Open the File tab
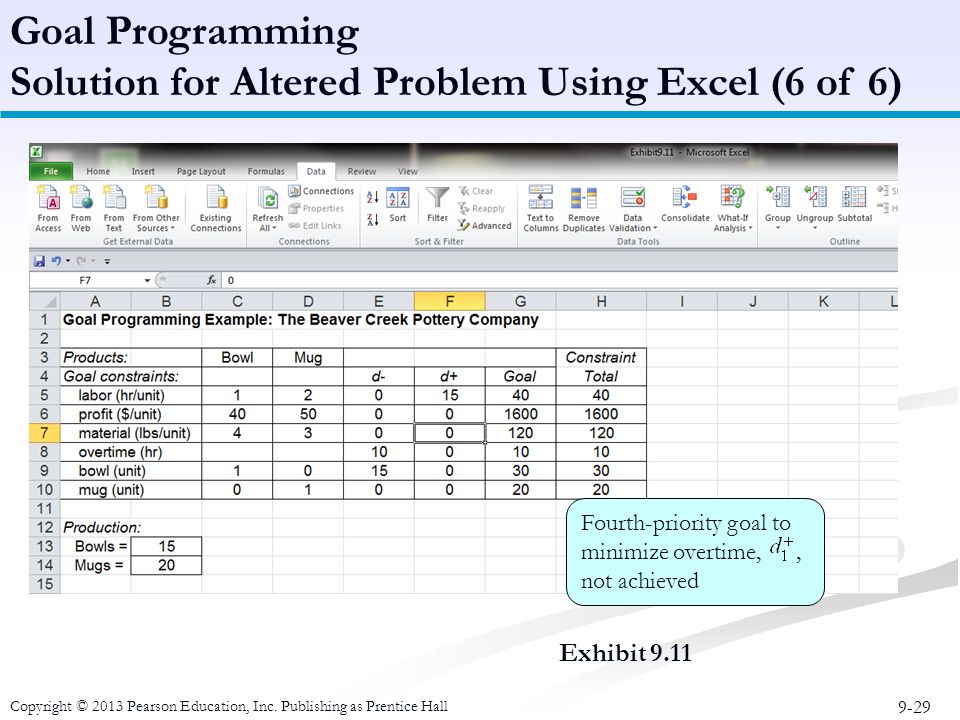960x720 pixels. coord(51,171)
